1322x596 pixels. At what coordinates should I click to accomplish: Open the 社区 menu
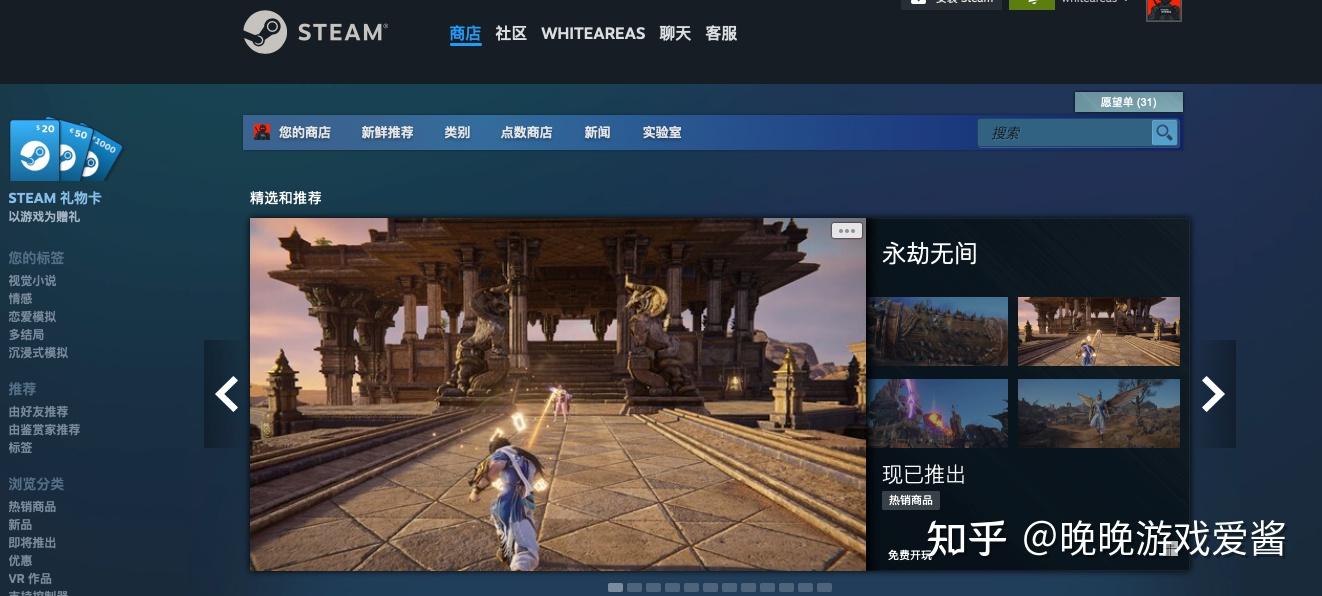point(511,33)
